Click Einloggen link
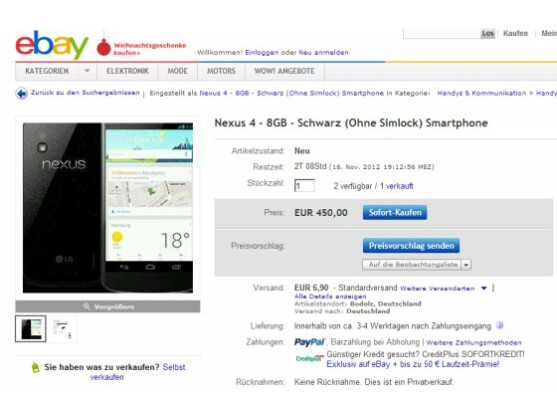557x418 pixels. [x=262, y=53]
